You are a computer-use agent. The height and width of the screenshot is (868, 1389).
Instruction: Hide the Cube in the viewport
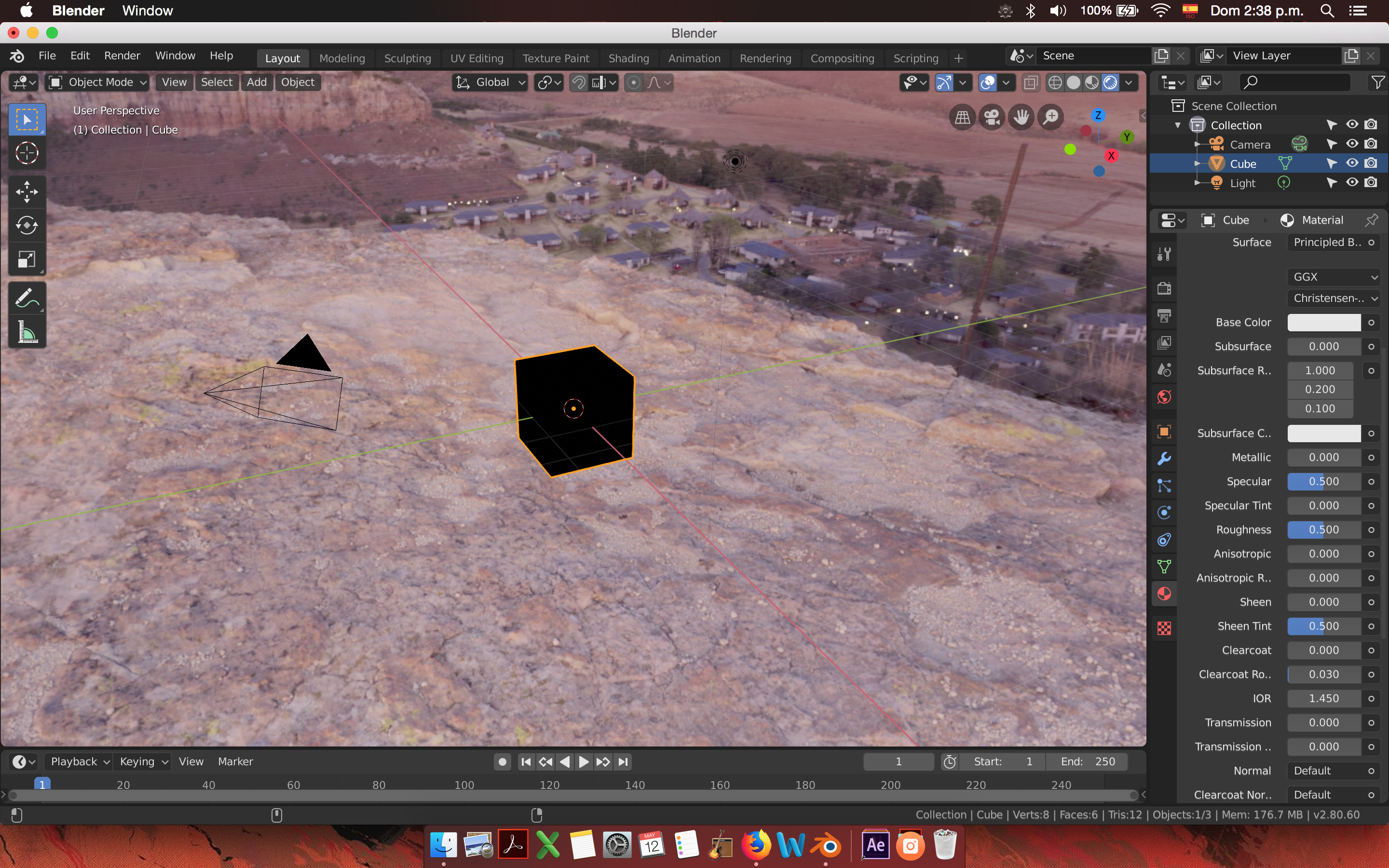1352,163
